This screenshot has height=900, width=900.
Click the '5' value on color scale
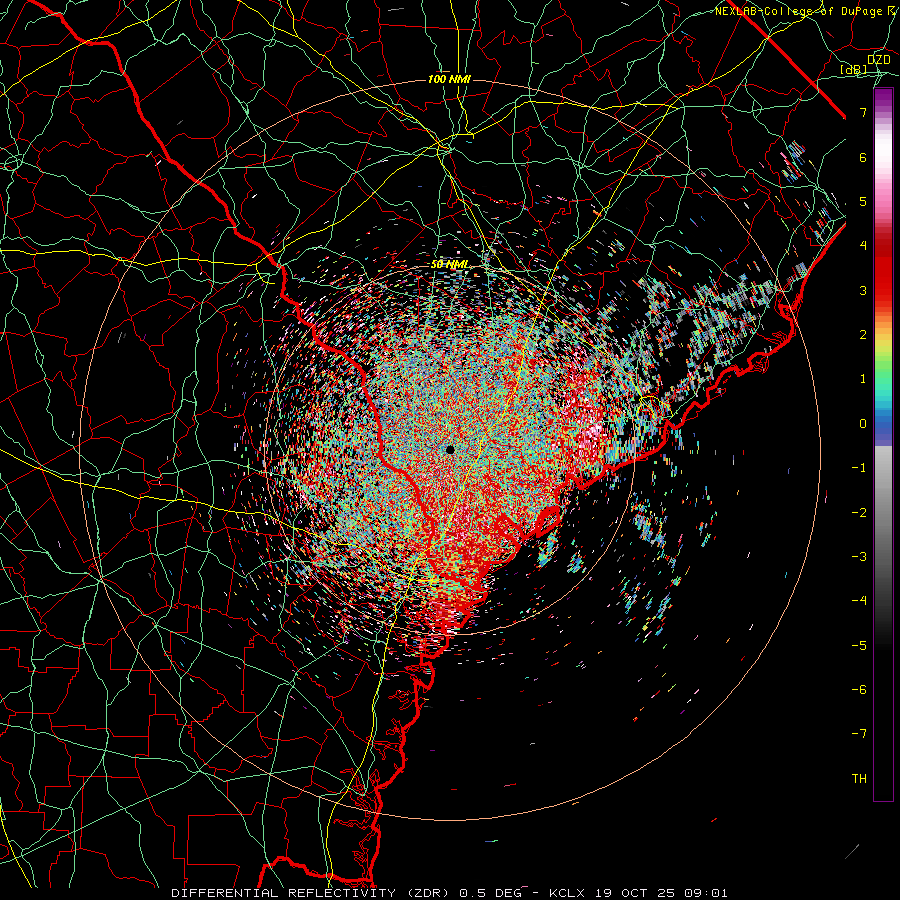tap(863, 201)
